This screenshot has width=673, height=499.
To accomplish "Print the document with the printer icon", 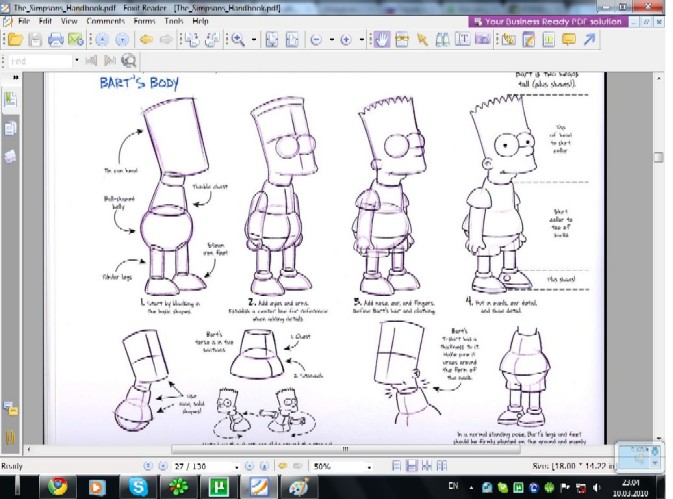I will point(56,40).
